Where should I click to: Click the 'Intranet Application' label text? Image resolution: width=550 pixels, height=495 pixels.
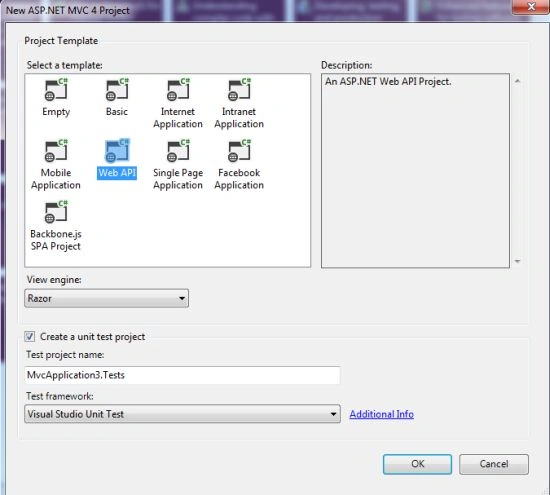pyautogui.click(x=239, y=118)
